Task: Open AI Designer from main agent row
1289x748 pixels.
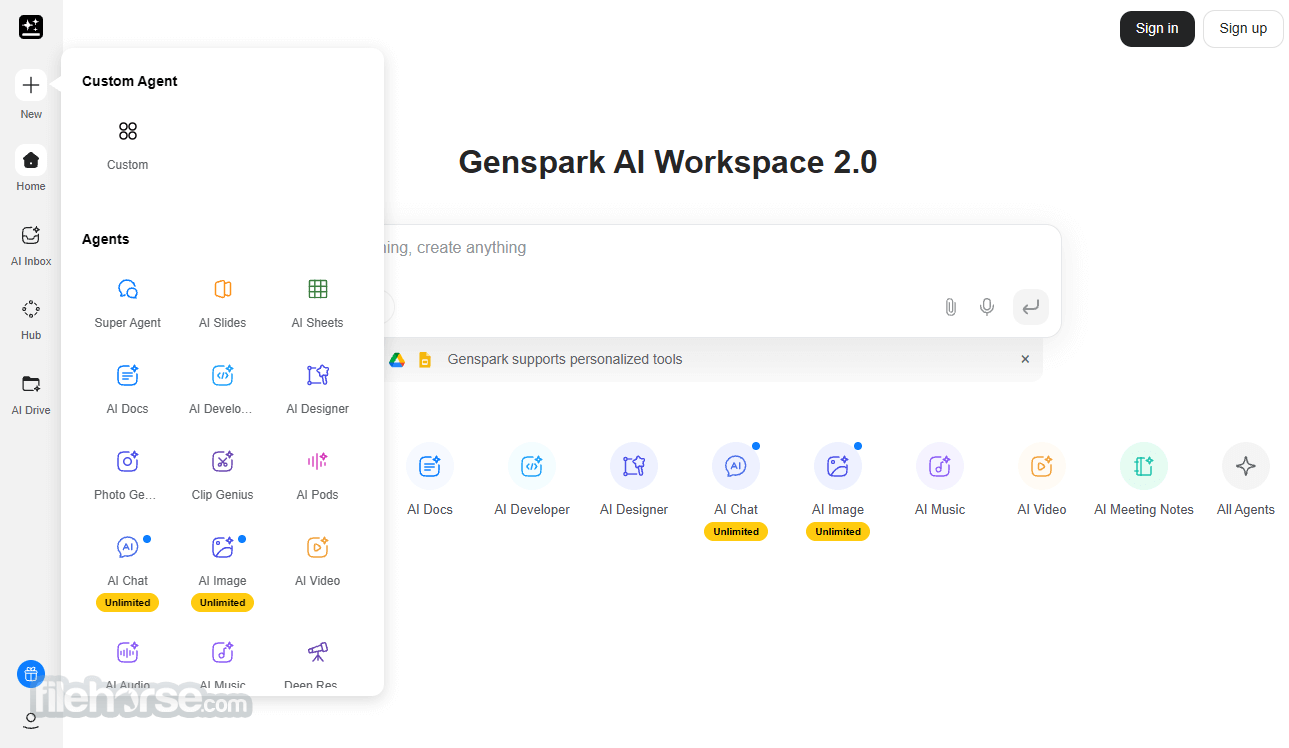Action: 634,466
